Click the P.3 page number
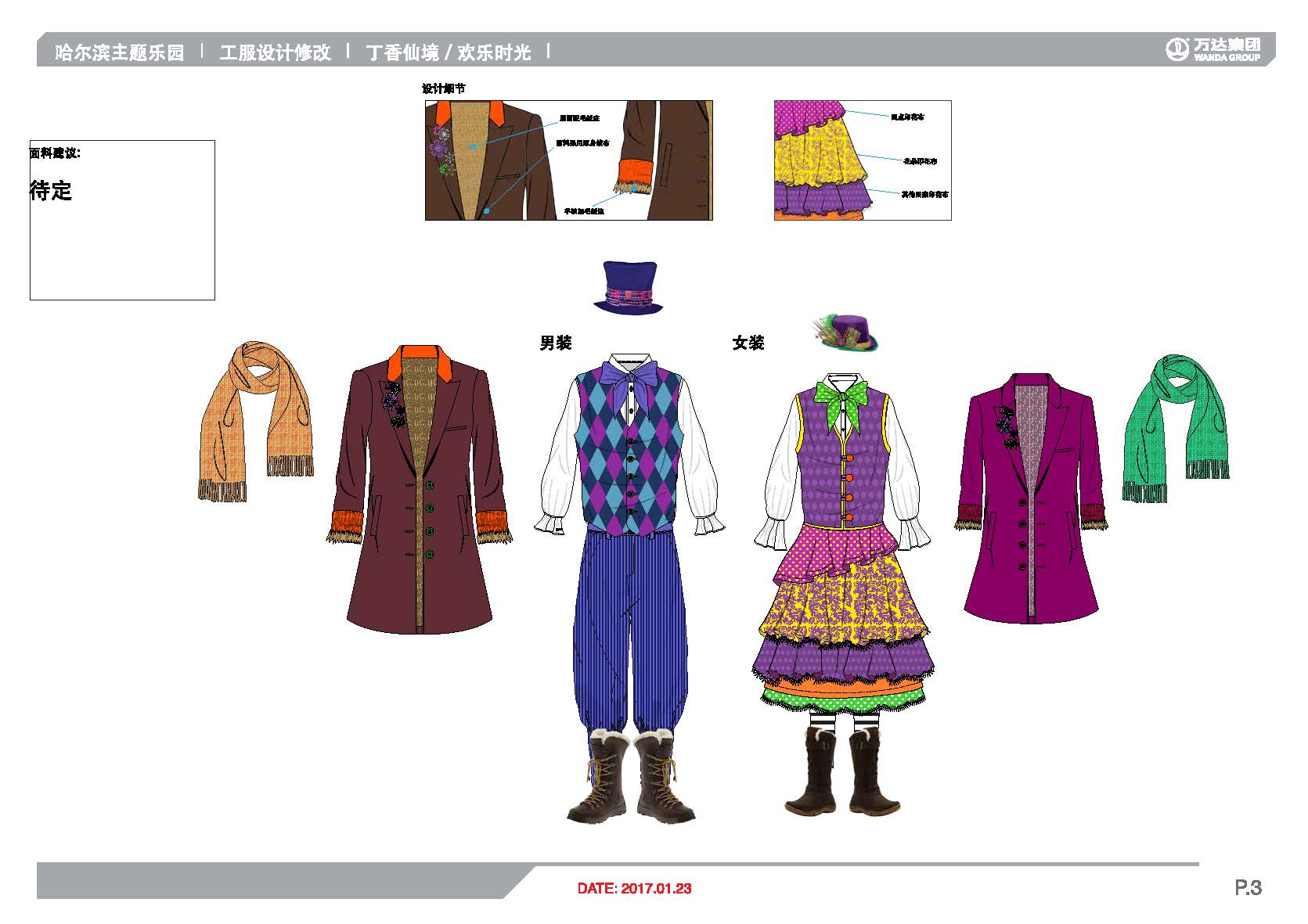The width and height of the screenshot is (1308, 924). (x=1249, y=886)
